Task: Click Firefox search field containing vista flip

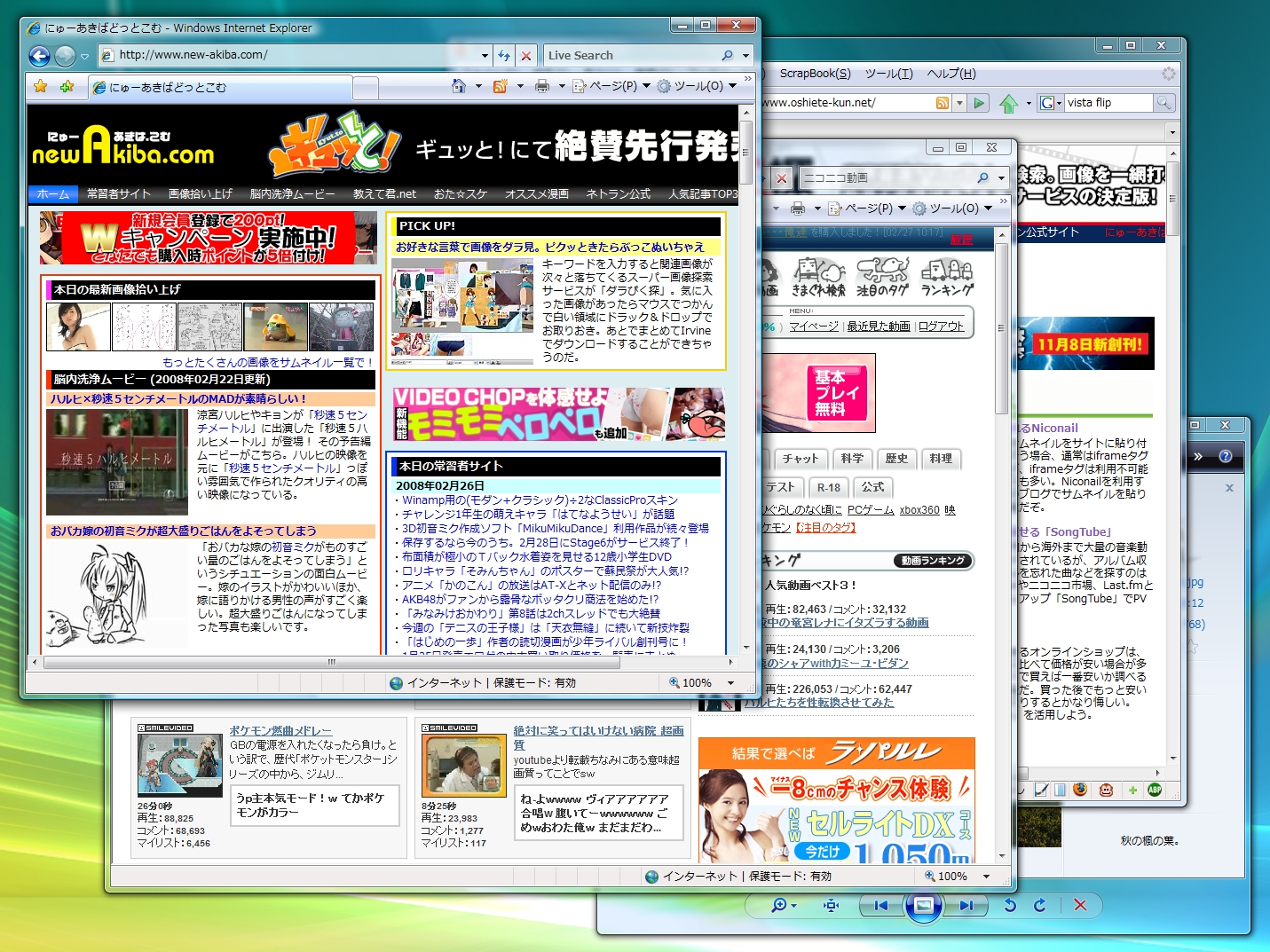Action: 1108,103
